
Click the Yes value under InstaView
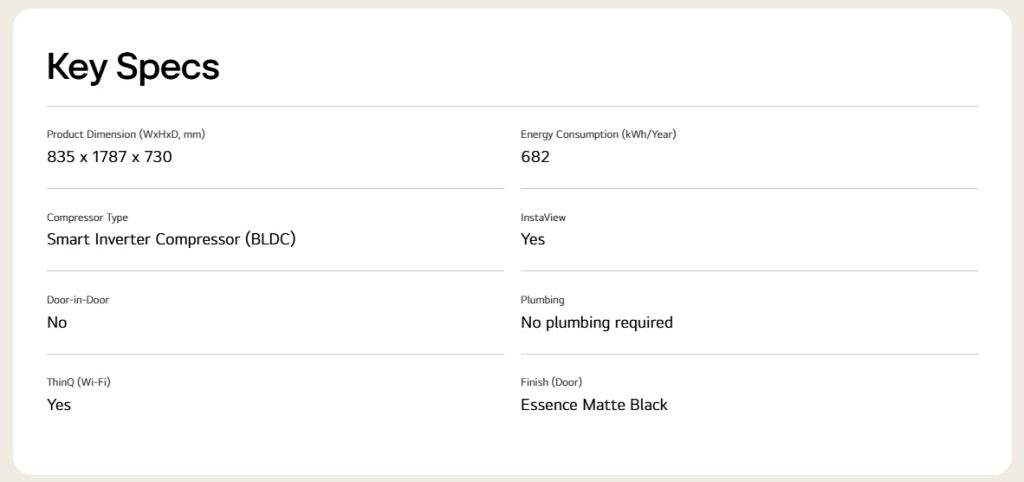tap(533, 239)
